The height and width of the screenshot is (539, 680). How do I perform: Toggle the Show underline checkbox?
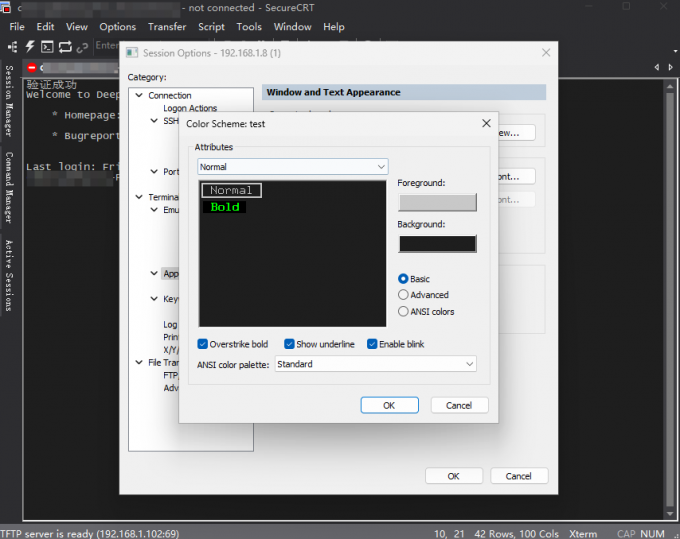click(x=289, y=344)
